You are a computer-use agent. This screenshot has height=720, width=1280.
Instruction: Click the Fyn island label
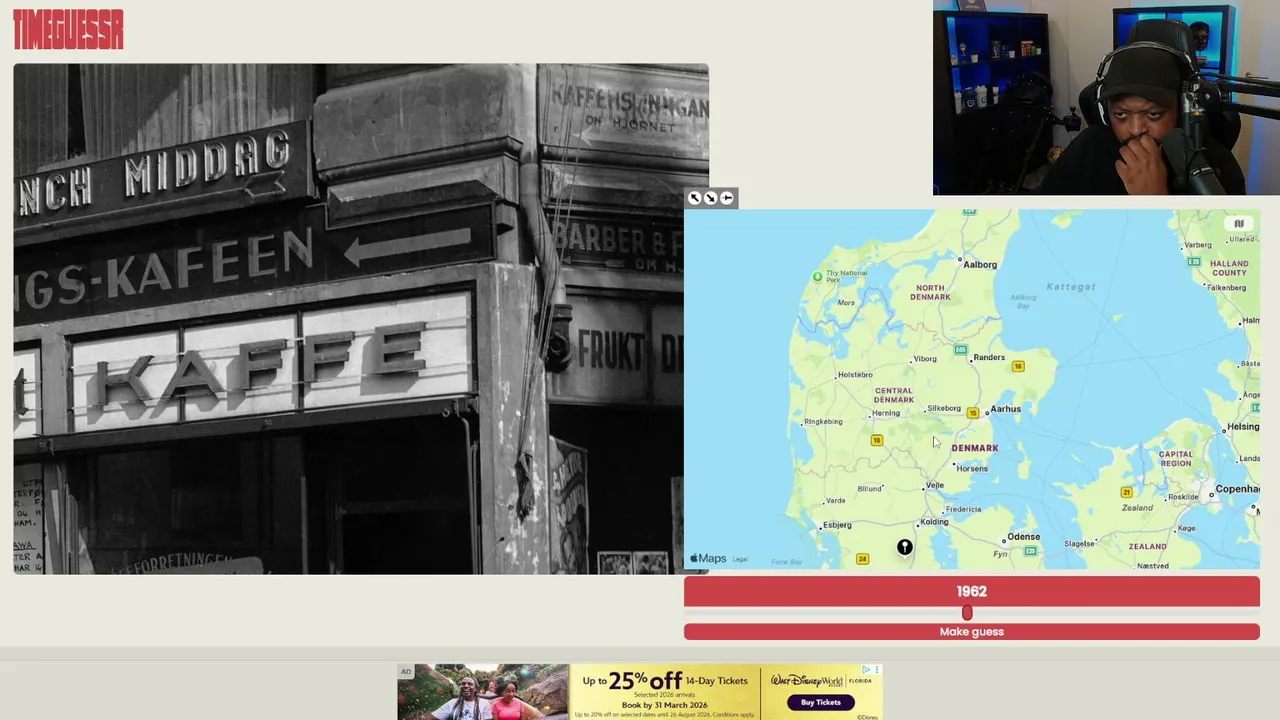(x=1000, y=554)
